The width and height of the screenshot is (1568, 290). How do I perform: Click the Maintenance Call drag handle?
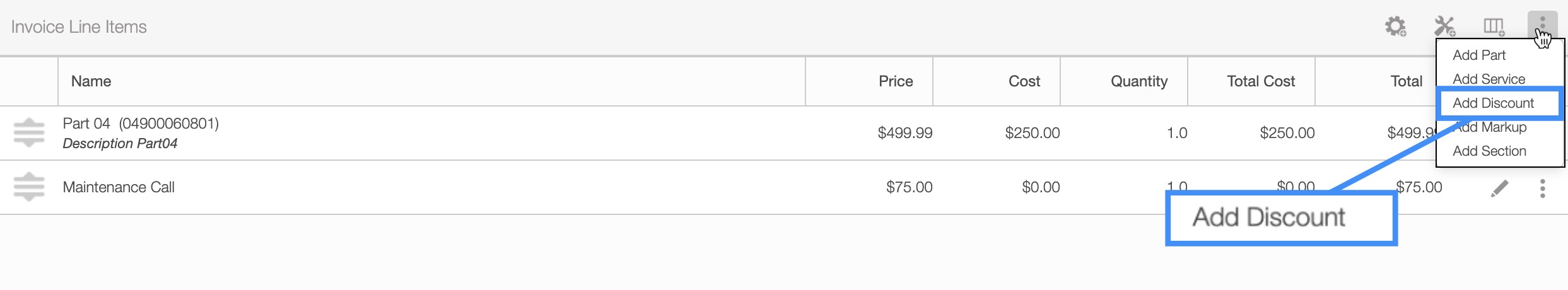tap(29, 187)
